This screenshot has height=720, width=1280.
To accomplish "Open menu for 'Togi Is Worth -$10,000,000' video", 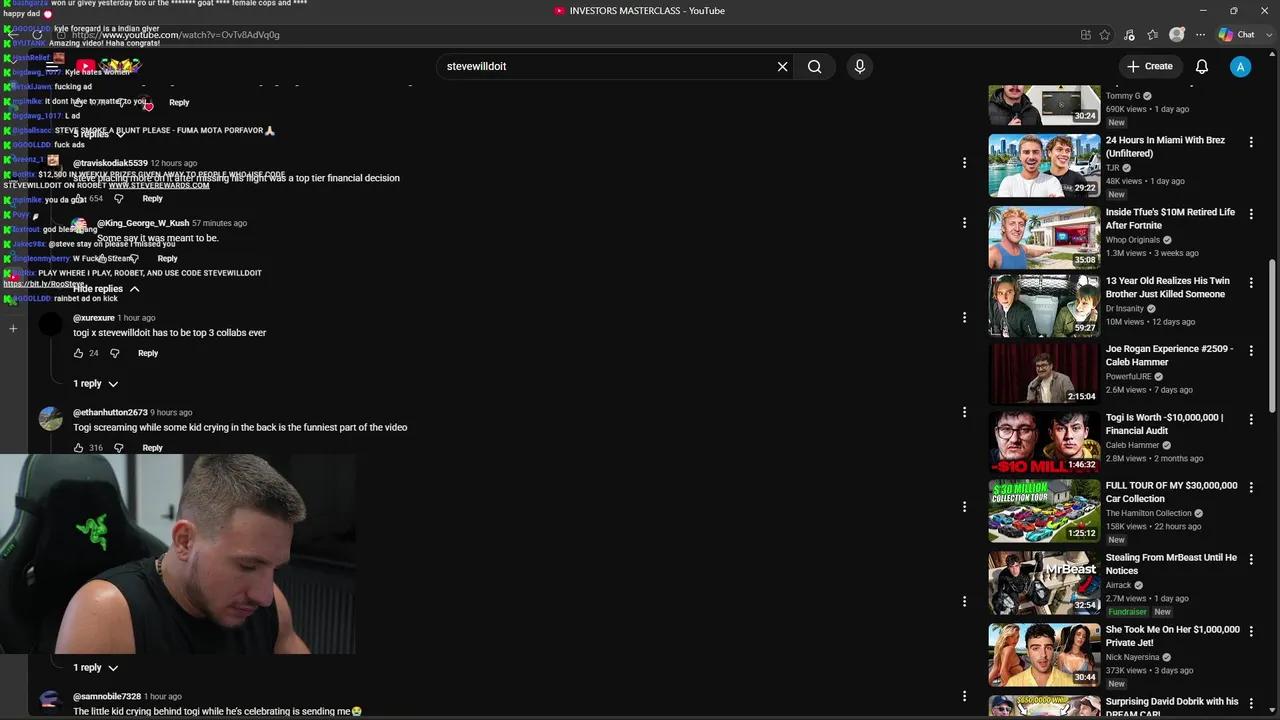I will click(1250, 419).
